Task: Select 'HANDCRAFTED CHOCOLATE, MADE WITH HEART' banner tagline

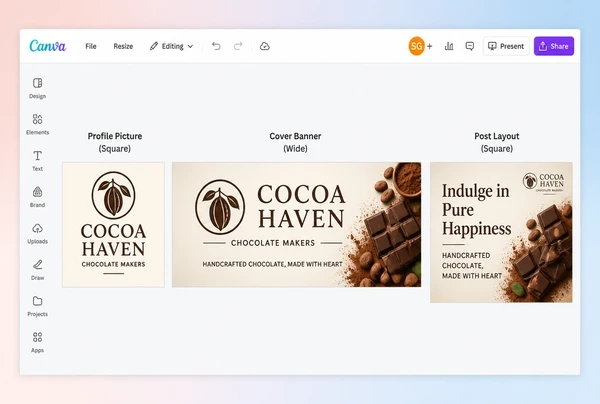Action: coord(272,264)
